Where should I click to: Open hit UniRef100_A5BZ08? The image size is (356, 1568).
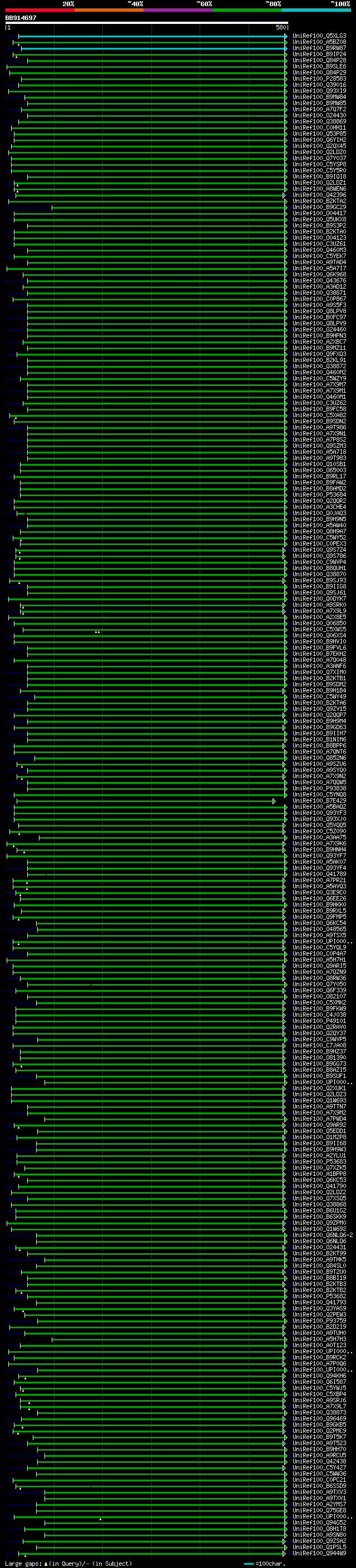click(319, 42)
